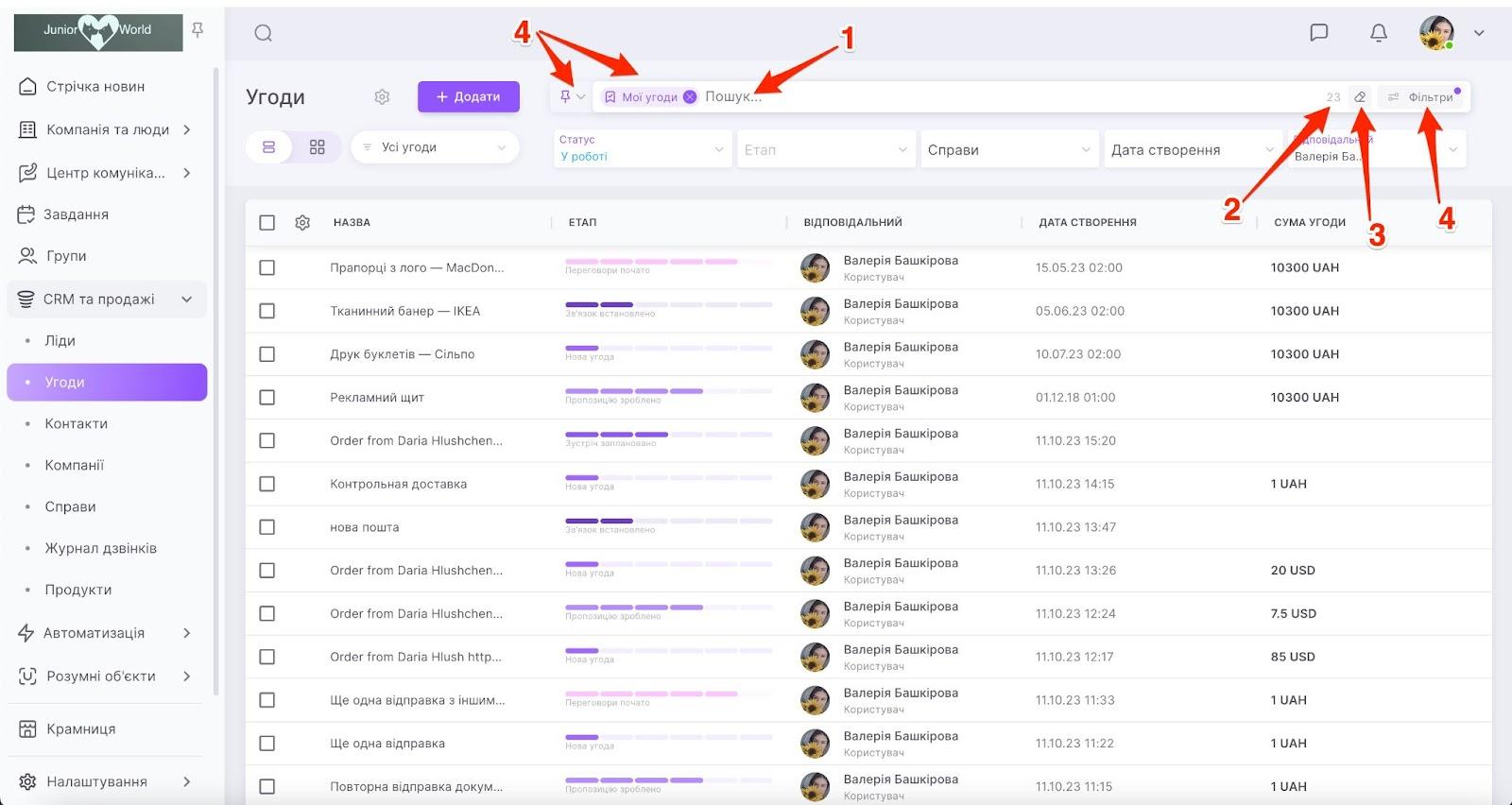Check the Рекламний щит deal checkbox
This screenshot has height=805, width=1512.
[267, 398]
